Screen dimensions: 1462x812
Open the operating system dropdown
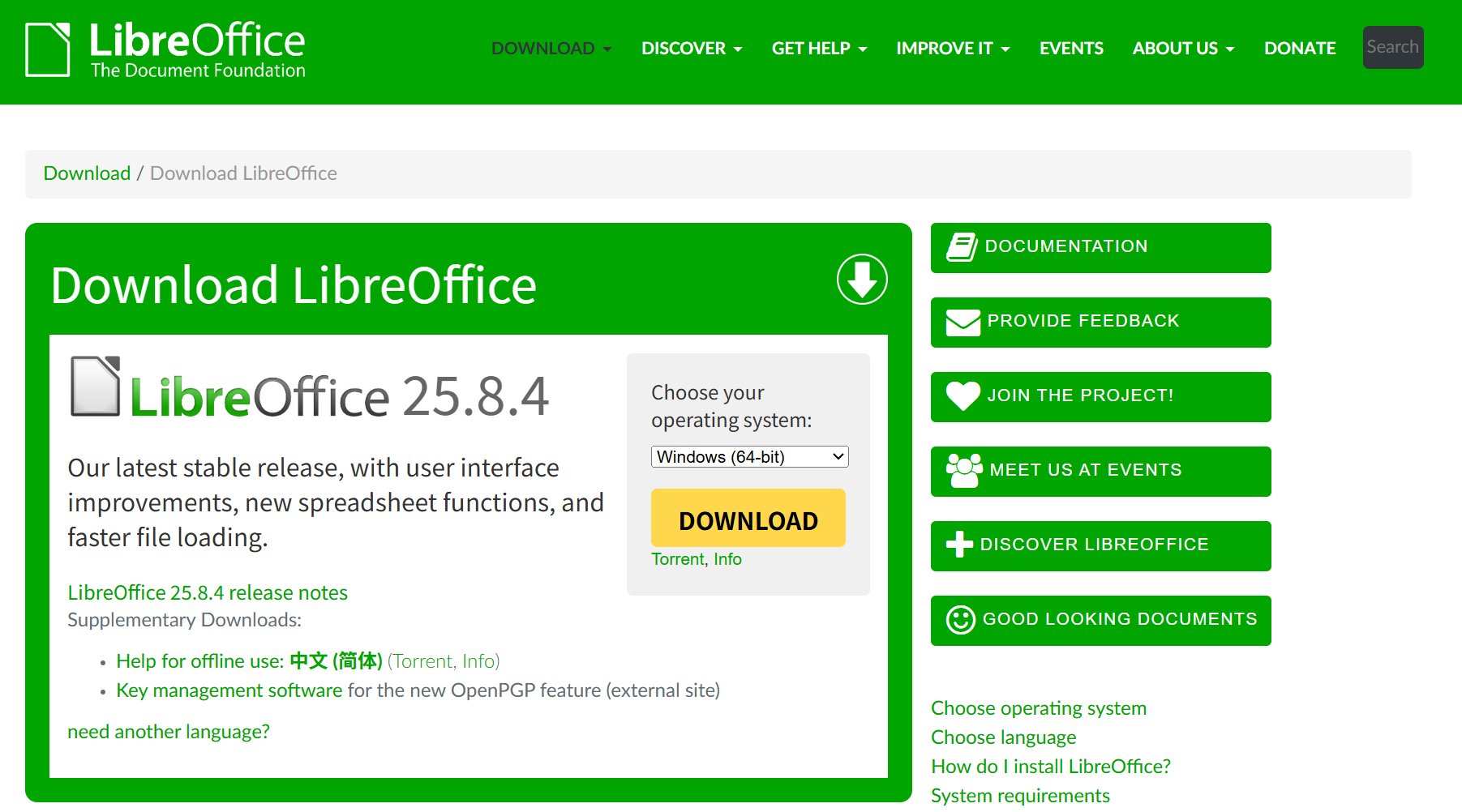pos(749,457)
